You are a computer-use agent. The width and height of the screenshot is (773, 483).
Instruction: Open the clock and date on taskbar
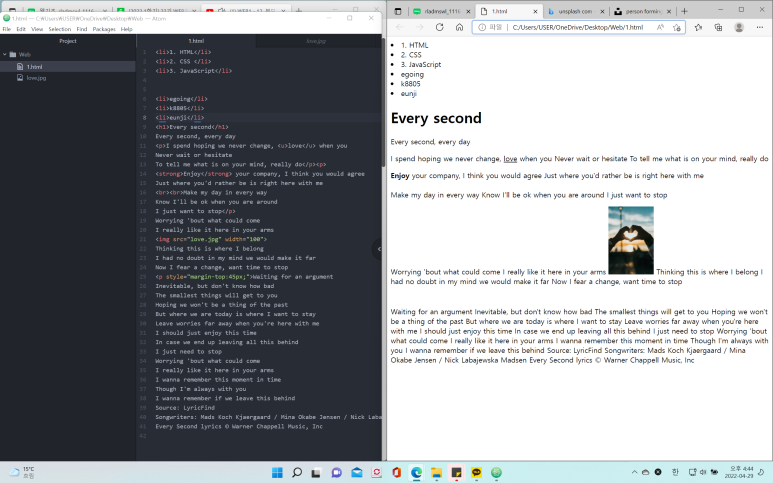click(741, 472)
